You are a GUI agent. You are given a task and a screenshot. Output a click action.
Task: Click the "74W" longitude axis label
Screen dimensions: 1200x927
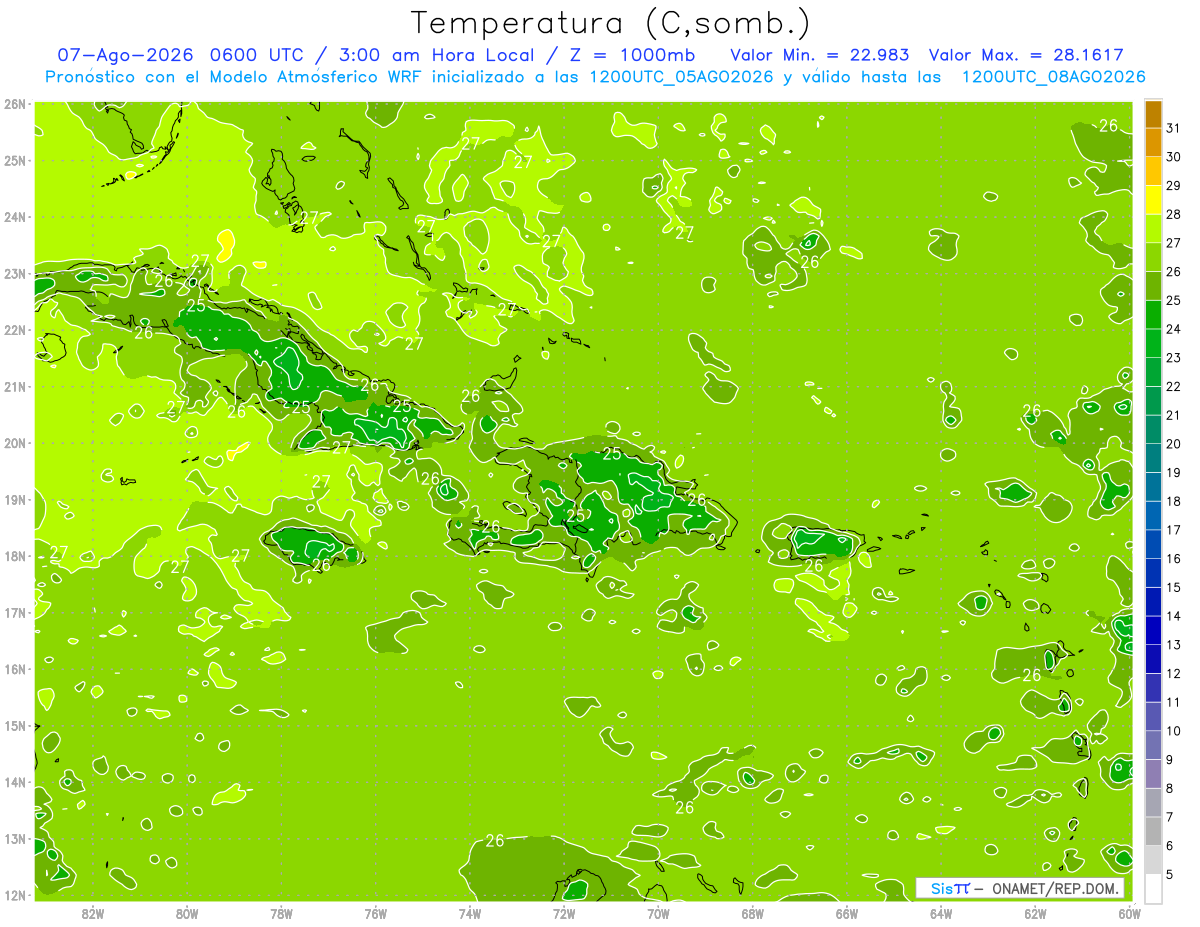pos(469,913)
